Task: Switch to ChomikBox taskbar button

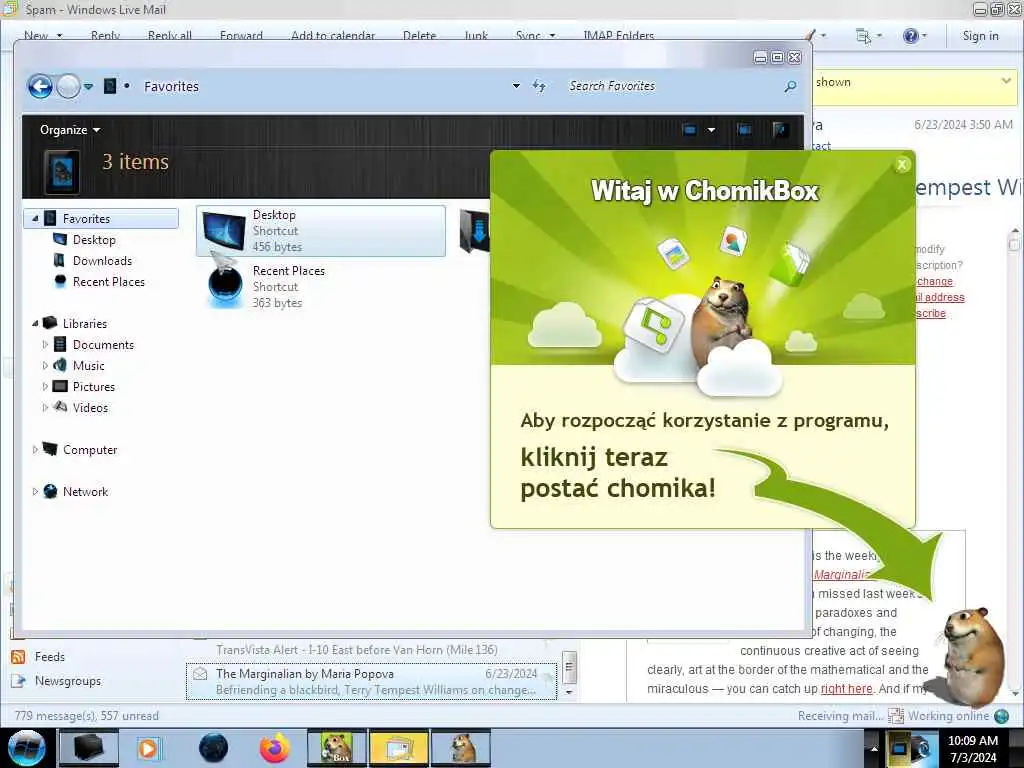Action: coord(337,748)
